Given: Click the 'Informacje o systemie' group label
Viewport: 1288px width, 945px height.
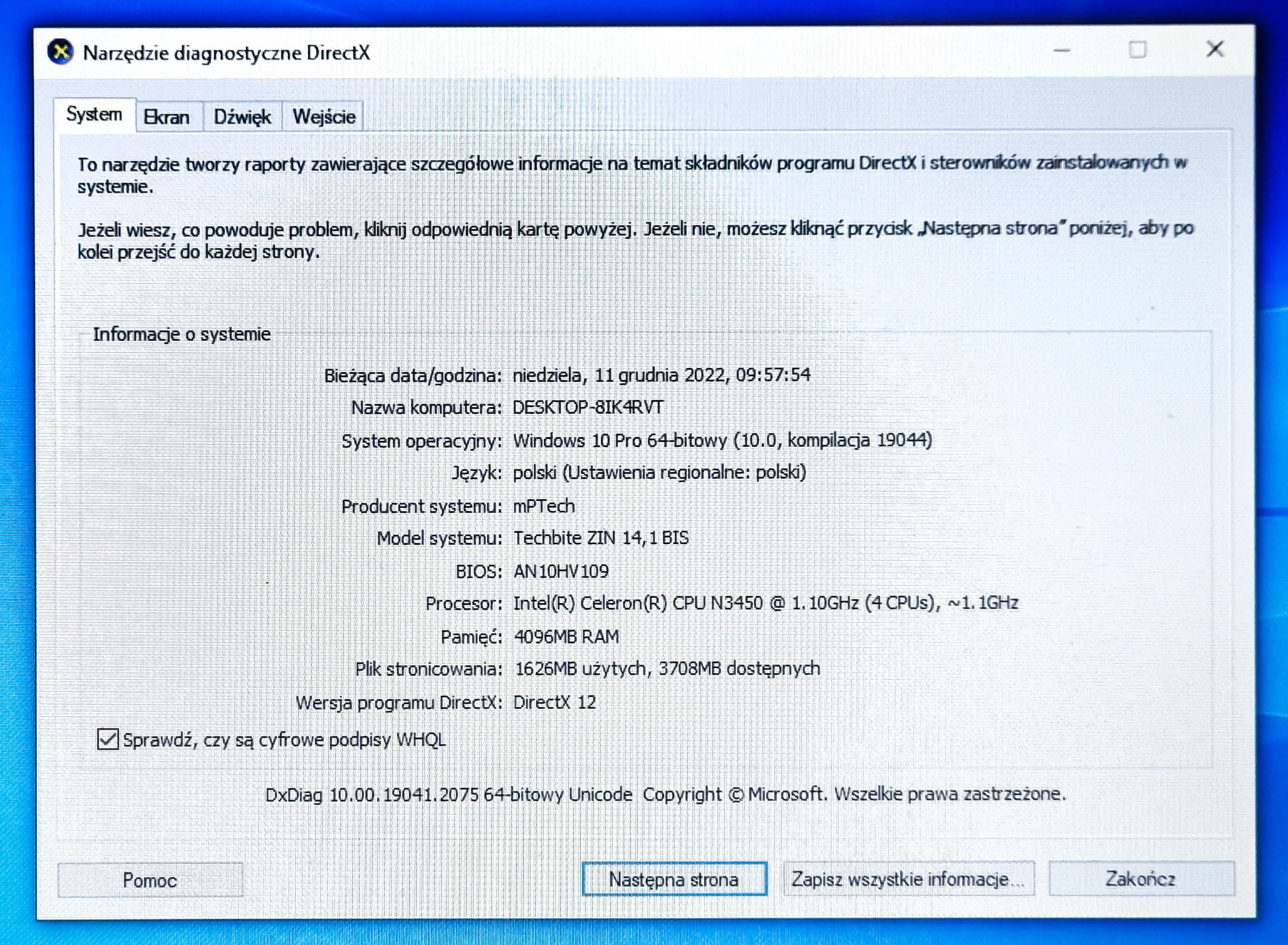Looking at the screenshot, I should click(182, 334).
